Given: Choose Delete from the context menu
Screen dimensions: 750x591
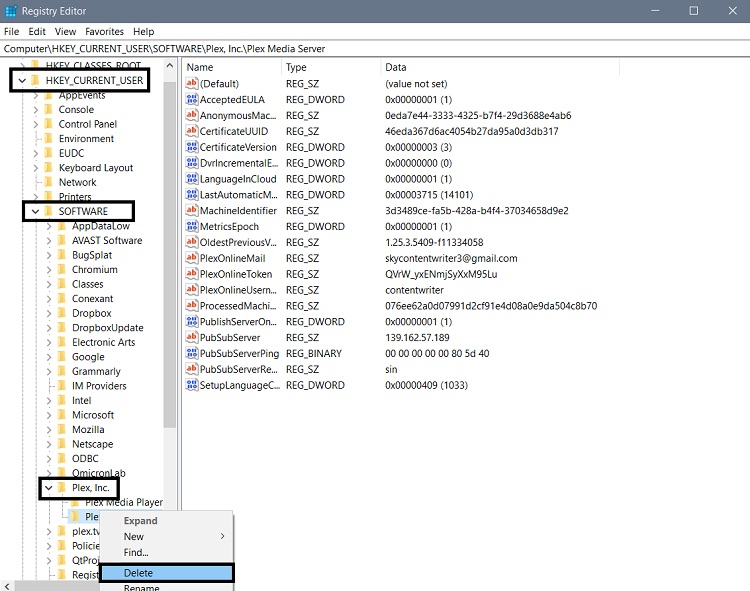Looking at the screenshot, I should point(138,573).
